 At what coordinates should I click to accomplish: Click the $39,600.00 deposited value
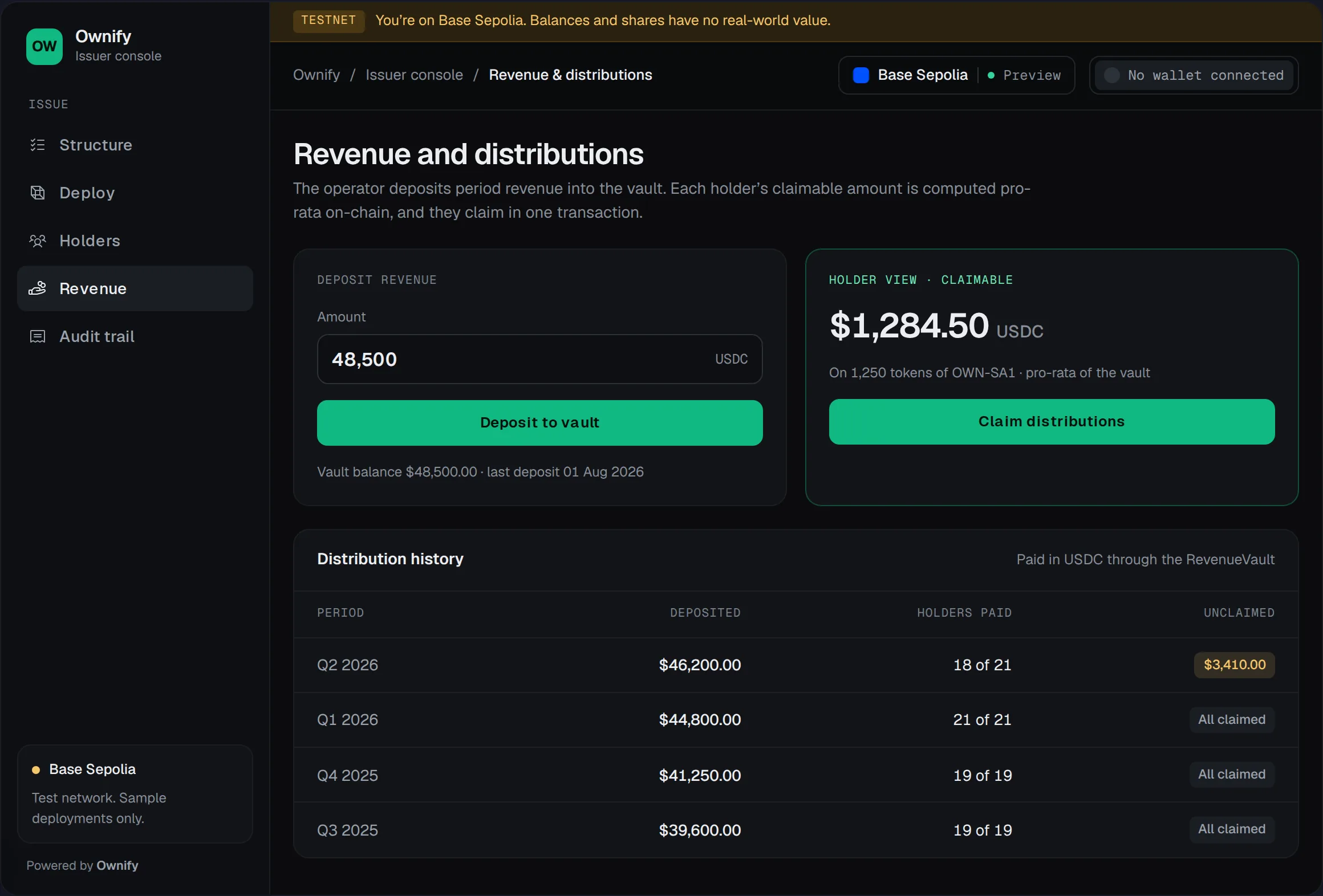[700, 830]
